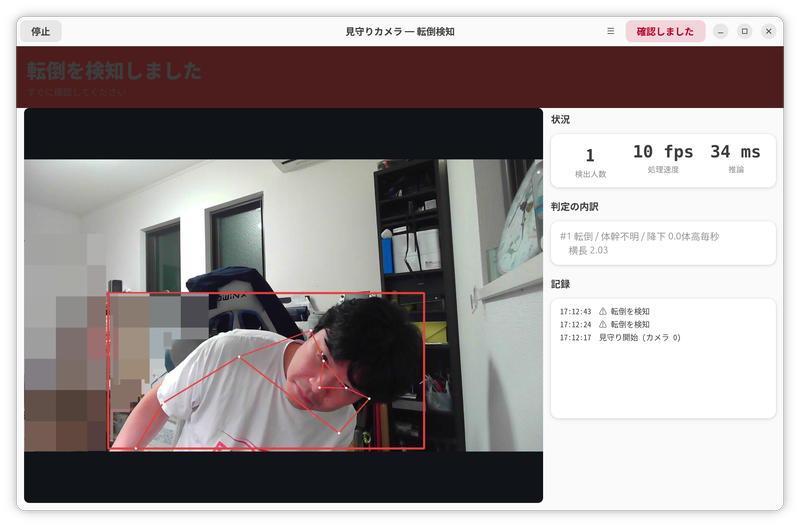Click the 記録 section heading

tap(560, 284)
